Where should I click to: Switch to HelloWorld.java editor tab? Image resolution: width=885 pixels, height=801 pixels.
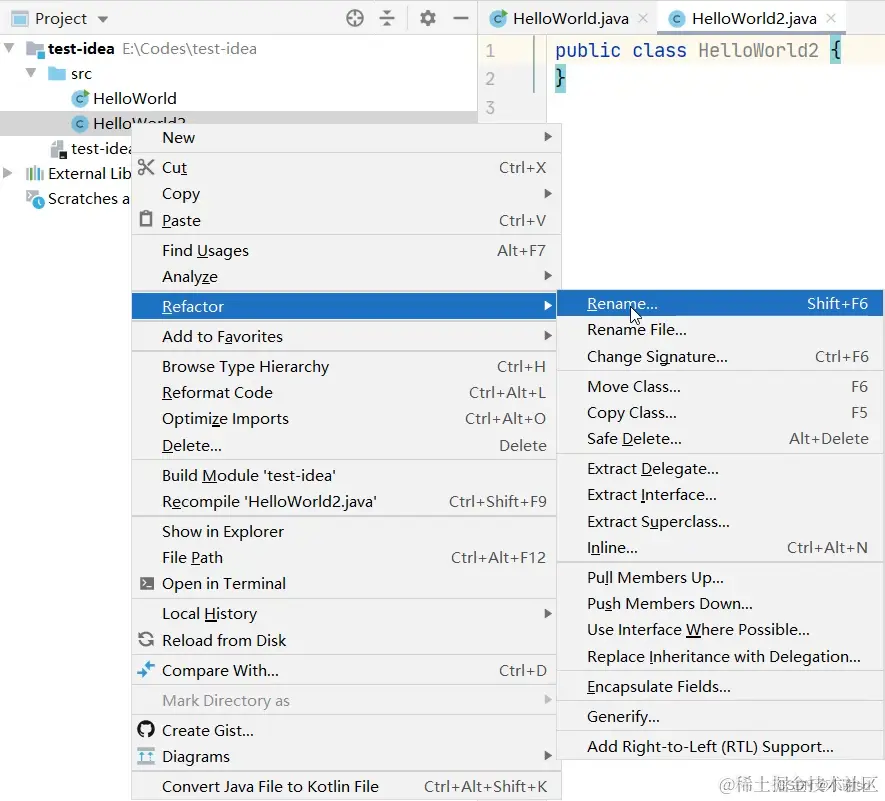[570, 19]
